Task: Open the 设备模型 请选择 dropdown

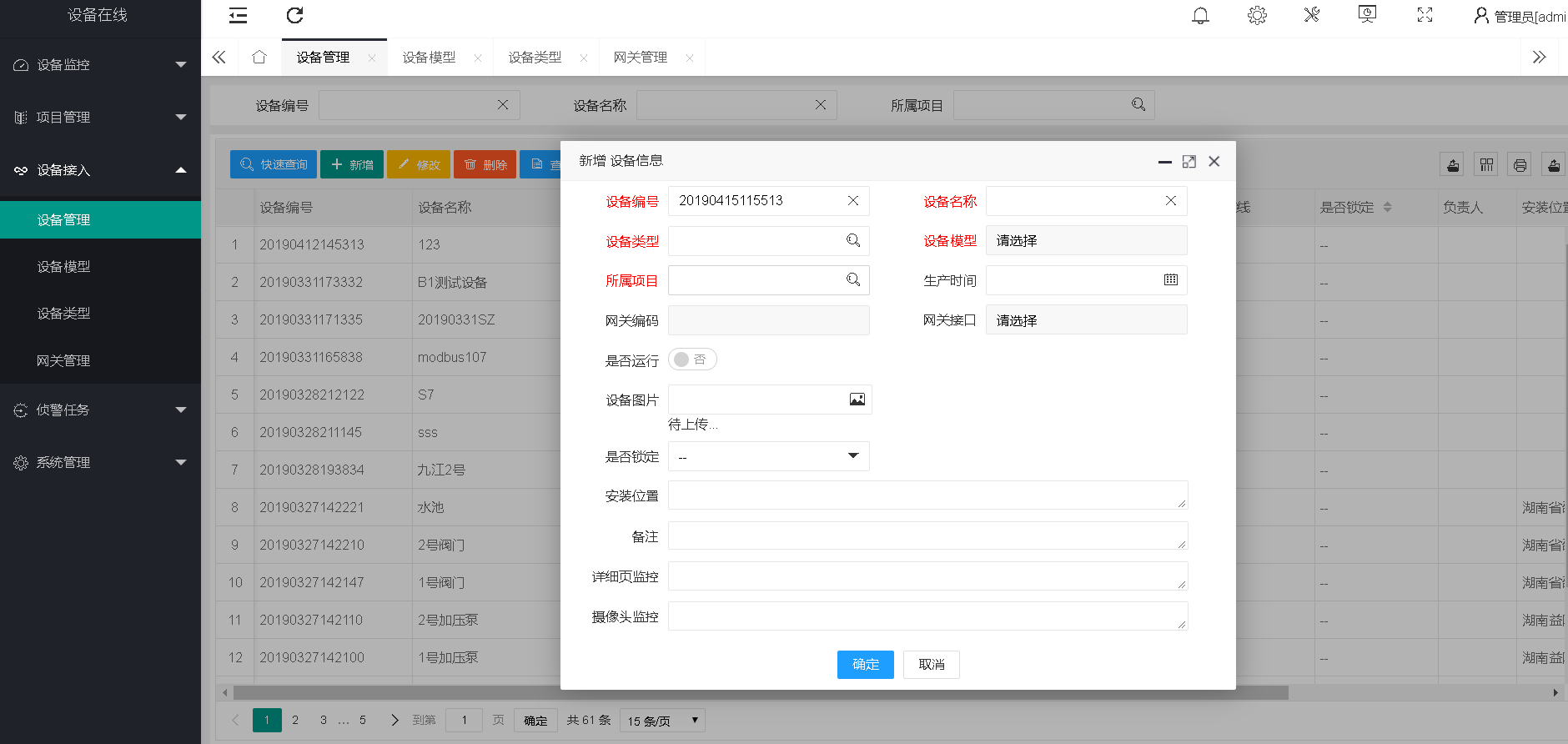Action: pos(1087,240)
